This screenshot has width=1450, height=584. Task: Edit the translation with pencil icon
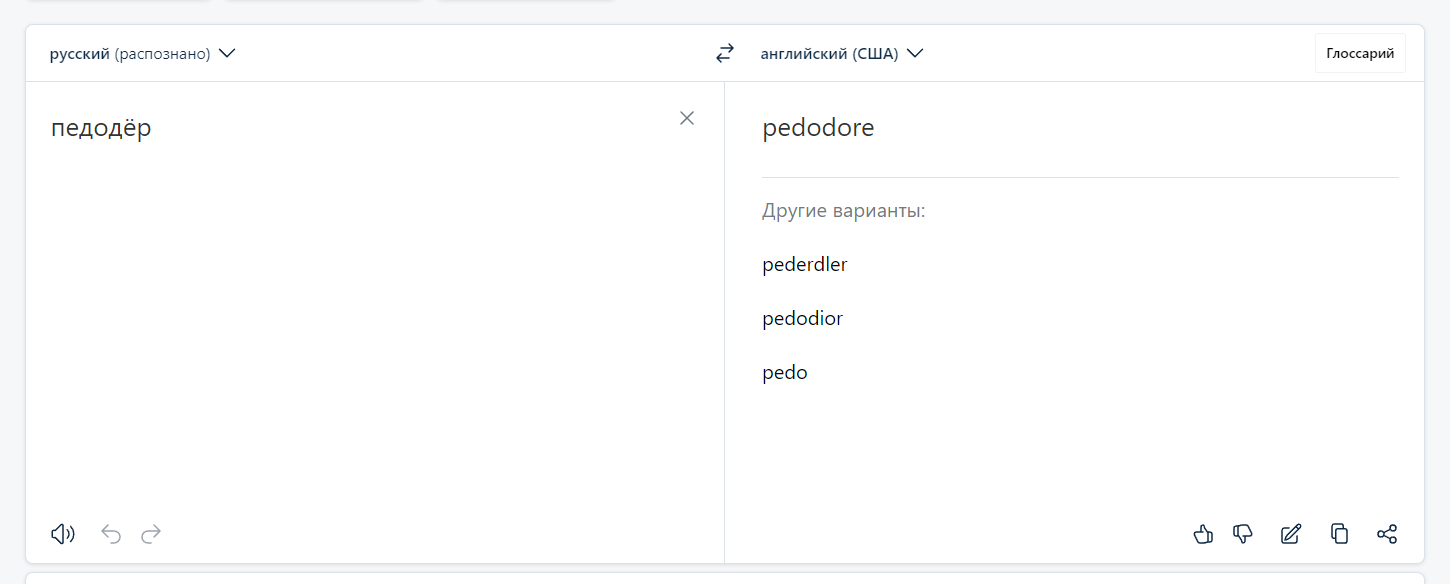pos(1291,534)
